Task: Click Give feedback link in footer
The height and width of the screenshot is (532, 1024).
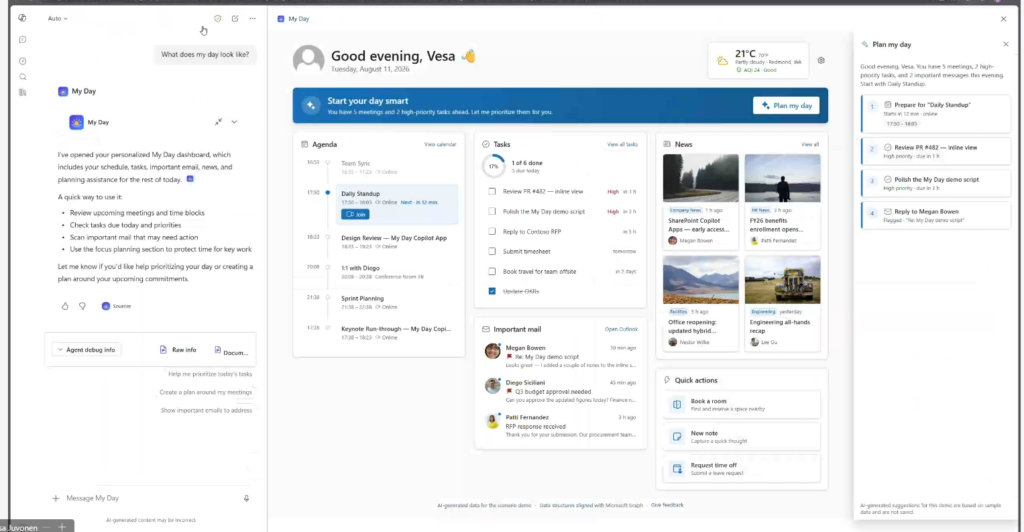Action: (x=667, y=505)
